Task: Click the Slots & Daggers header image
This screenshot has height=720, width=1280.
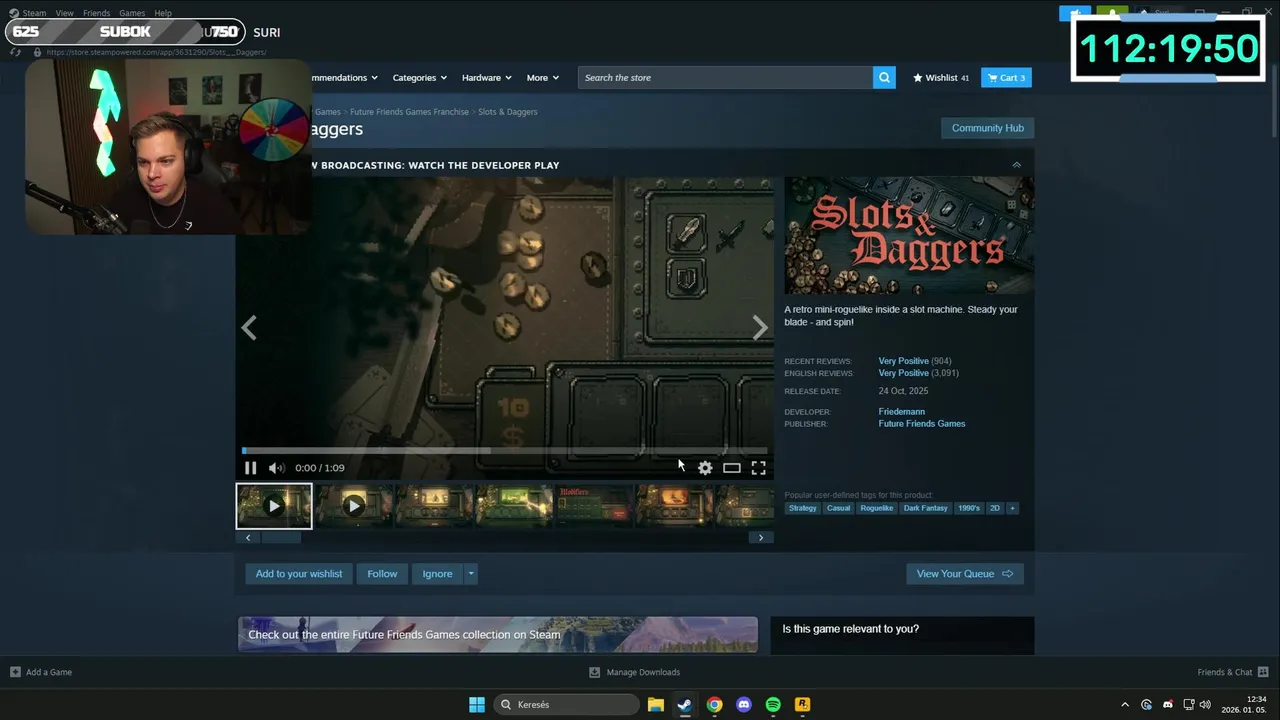Action: click(909, 236)
